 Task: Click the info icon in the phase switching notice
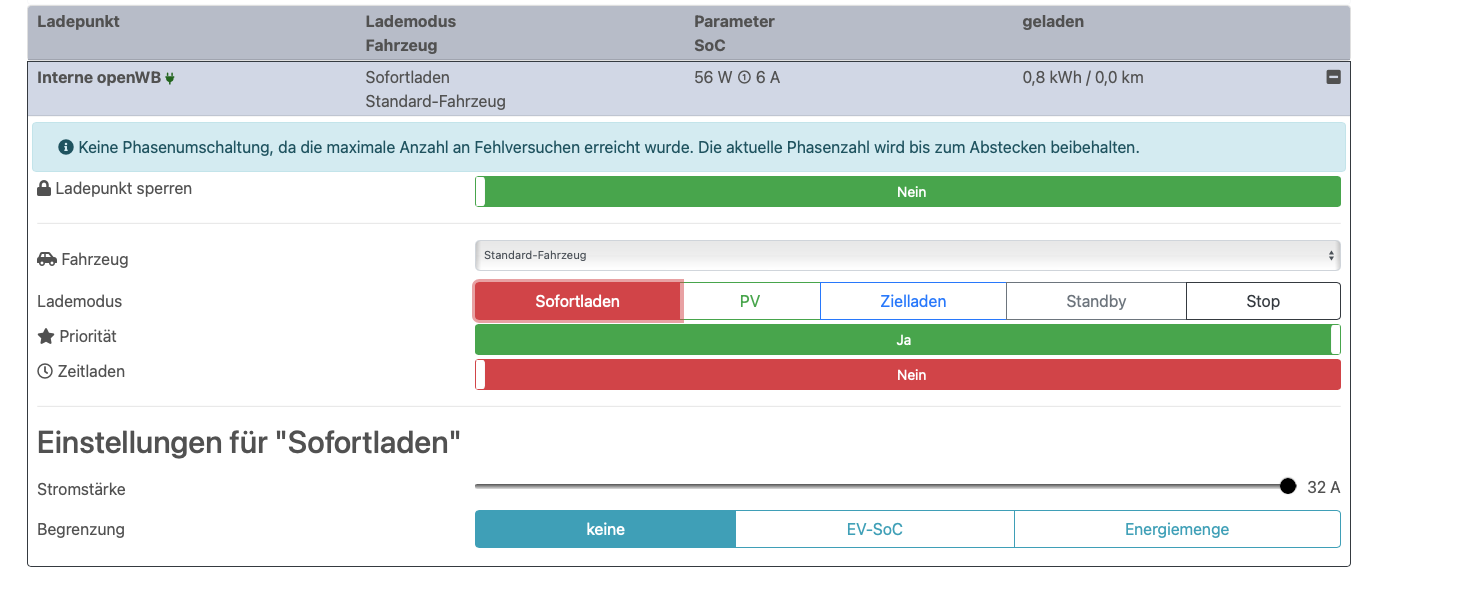(66, 148)
